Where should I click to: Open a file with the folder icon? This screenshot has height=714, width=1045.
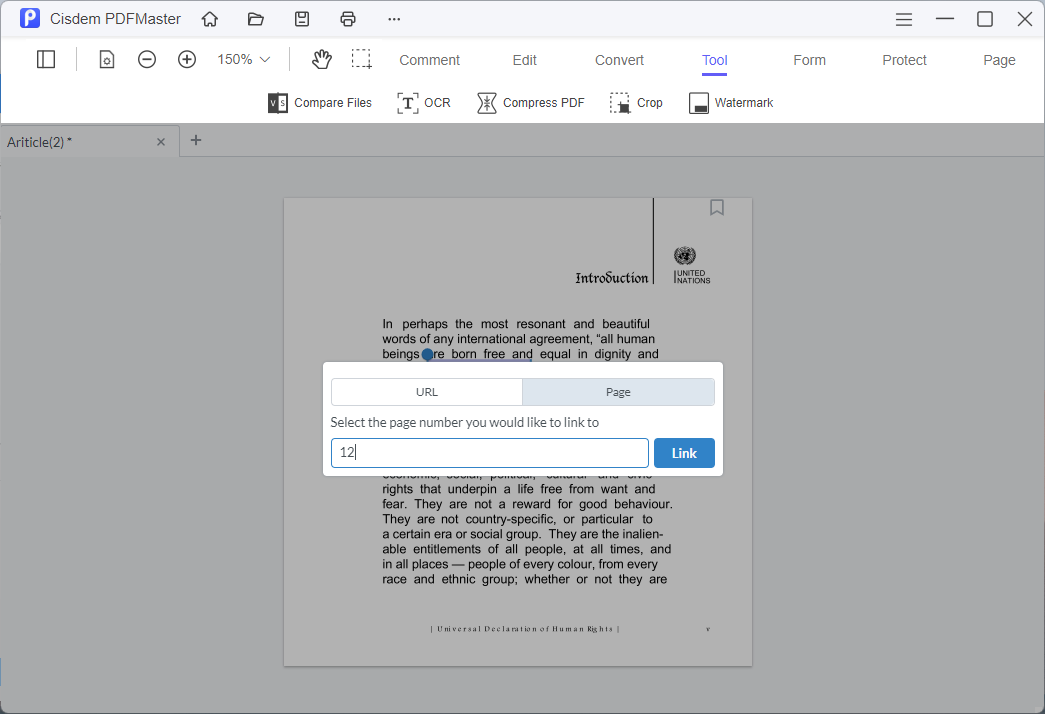pyautogui.click(x=256, y=19)
